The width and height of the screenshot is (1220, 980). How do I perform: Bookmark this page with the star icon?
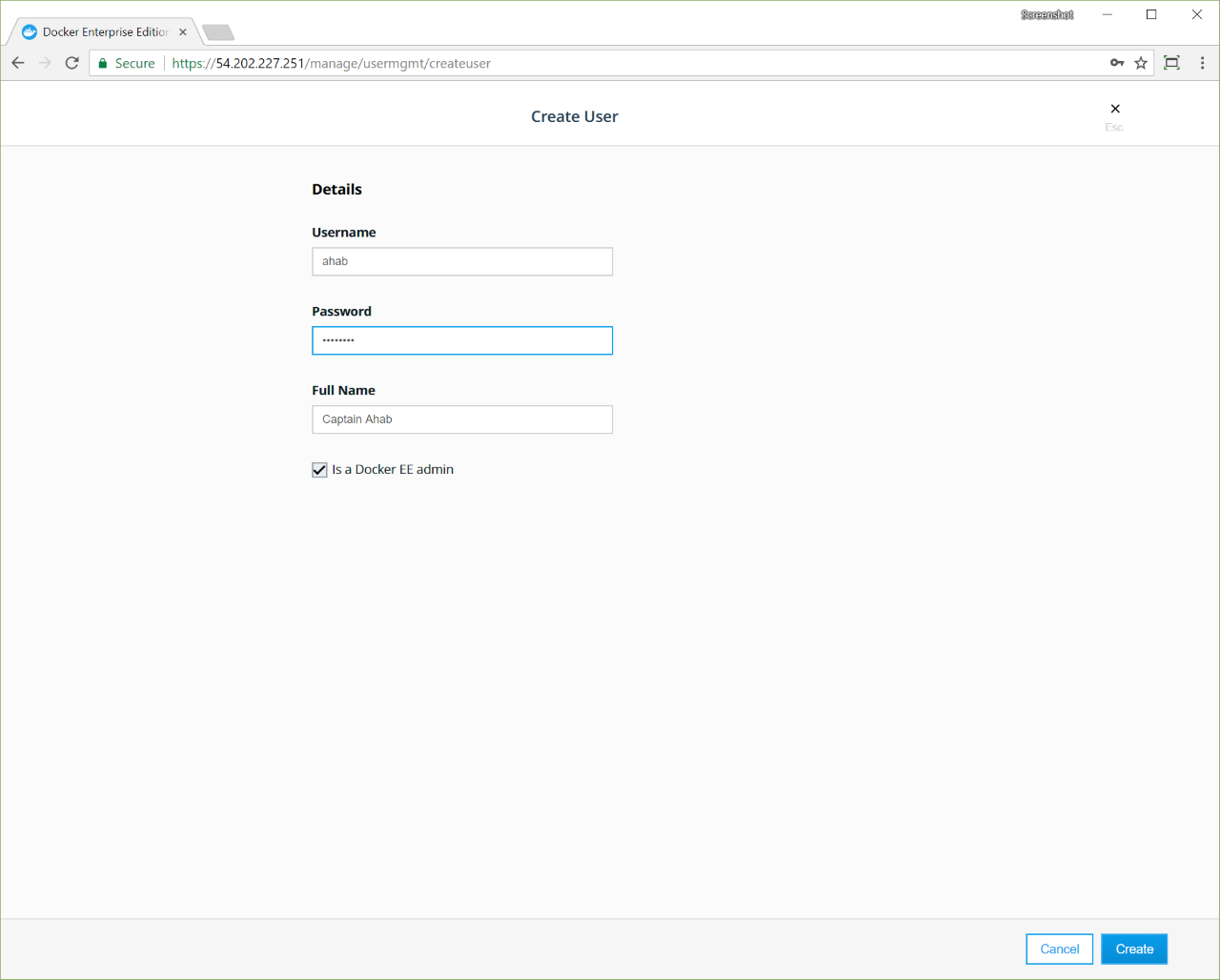[1141, 63]
